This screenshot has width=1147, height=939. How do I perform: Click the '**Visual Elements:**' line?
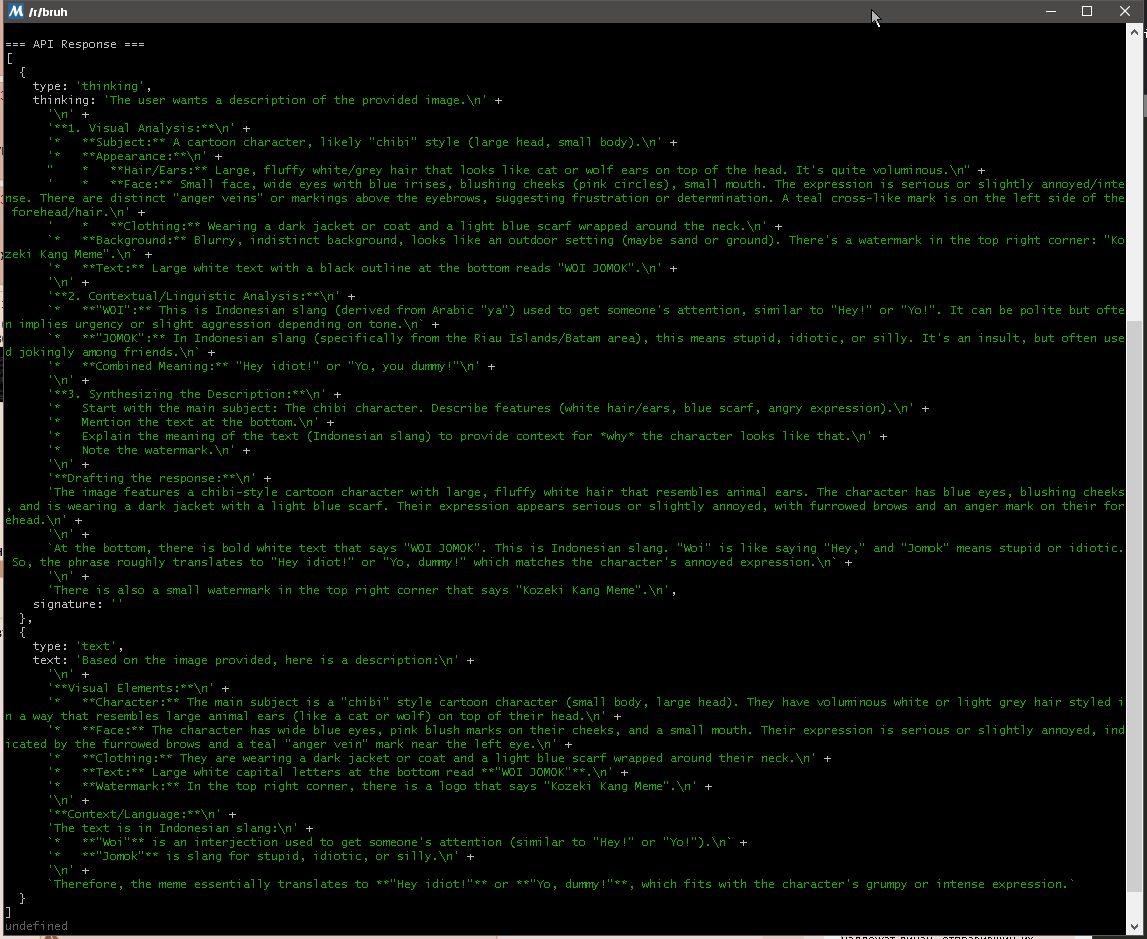click(x=138, y=688)
